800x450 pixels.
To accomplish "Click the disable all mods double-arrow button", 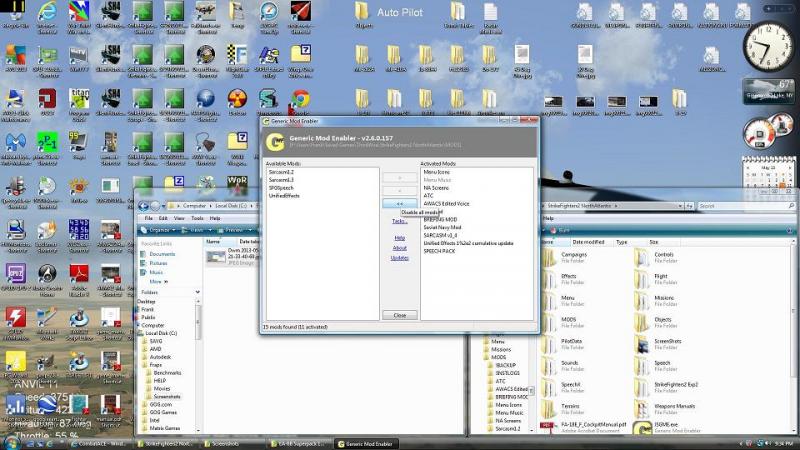I will coord(399,203).
